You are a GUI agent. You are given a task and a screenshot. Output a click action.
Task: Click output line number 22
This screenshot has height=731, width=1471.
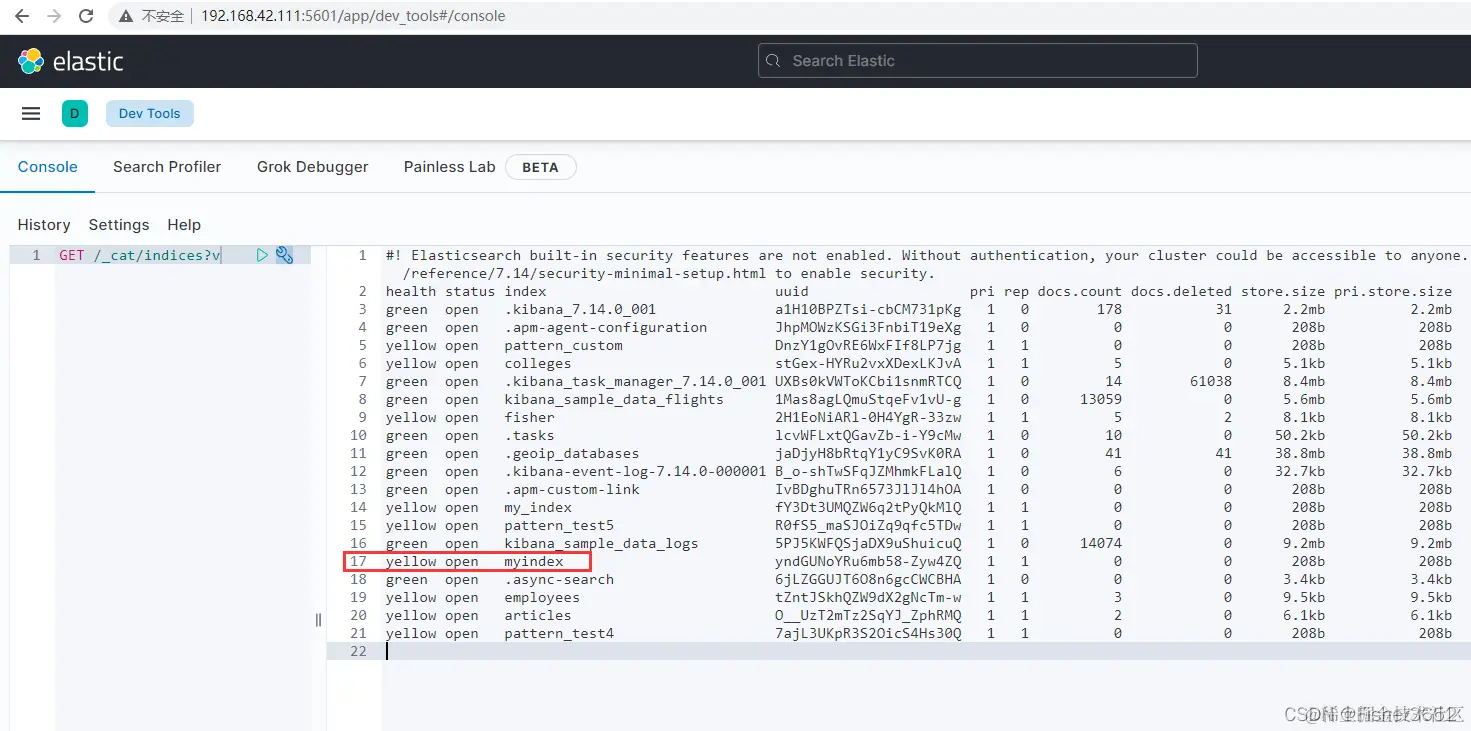pyautogui.click(x=358, y=651)
